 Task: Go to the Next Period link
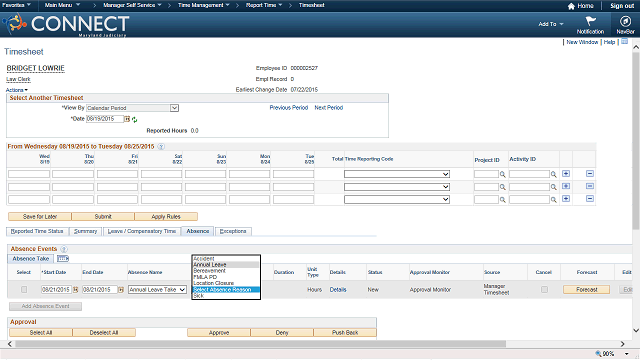click(x=329, y=108)
